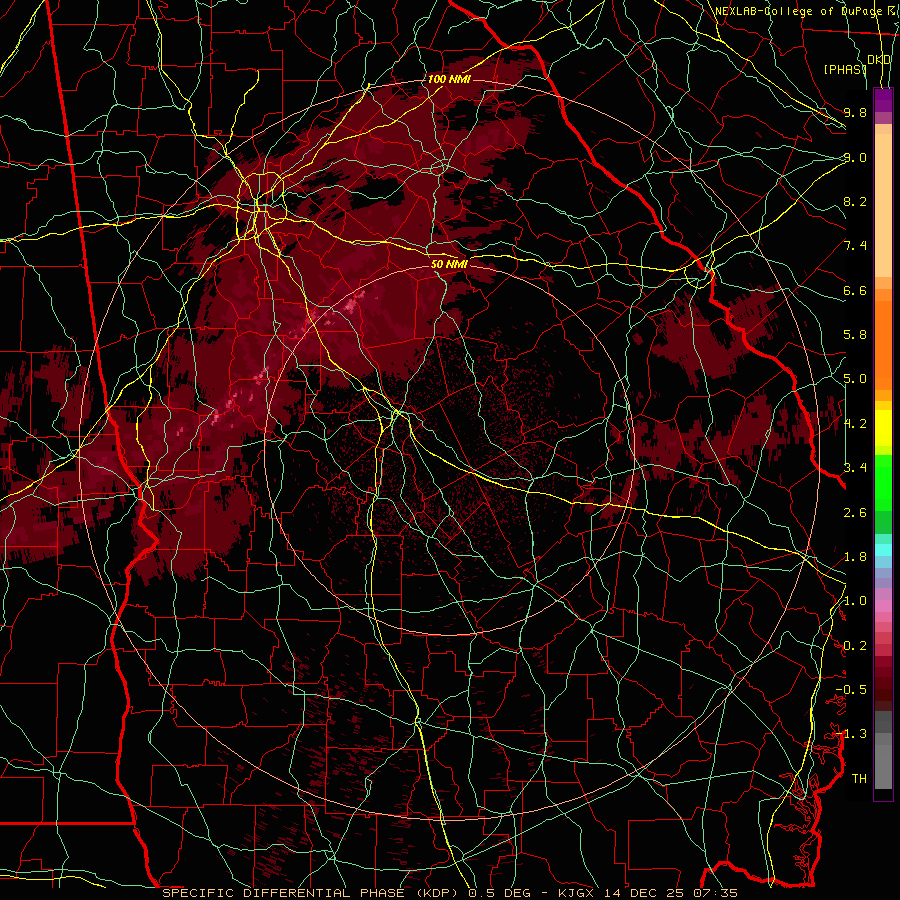Click the -1.3 value on the color scale
900x900 pixels.
851,734
